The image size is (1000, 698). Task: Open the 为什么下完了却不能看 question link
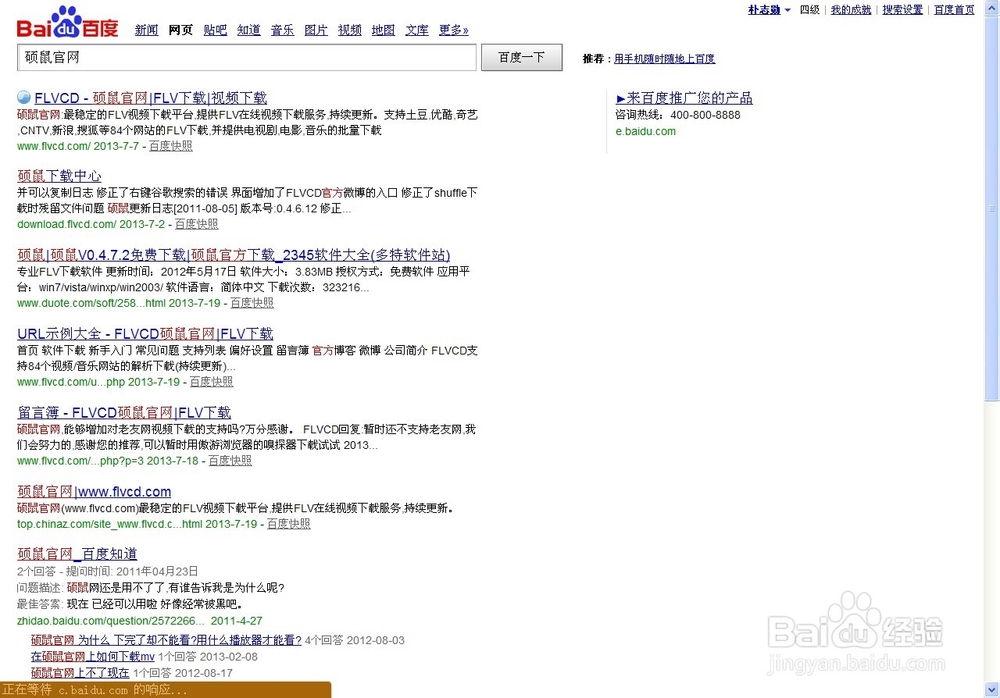point(166,640)
